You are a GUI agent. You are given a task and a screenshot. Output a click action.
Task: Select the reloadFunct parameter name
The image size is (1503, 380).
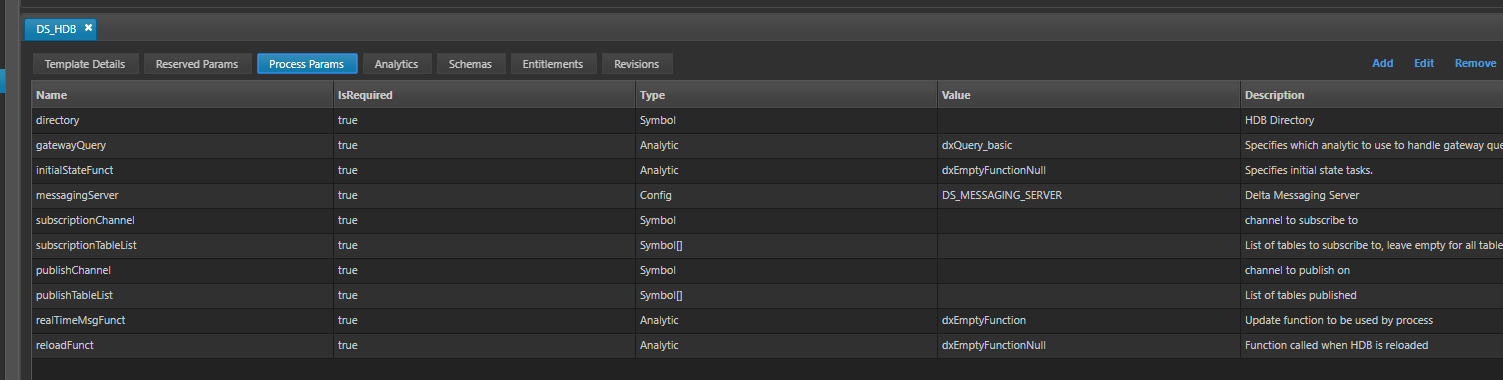(65, 345)
